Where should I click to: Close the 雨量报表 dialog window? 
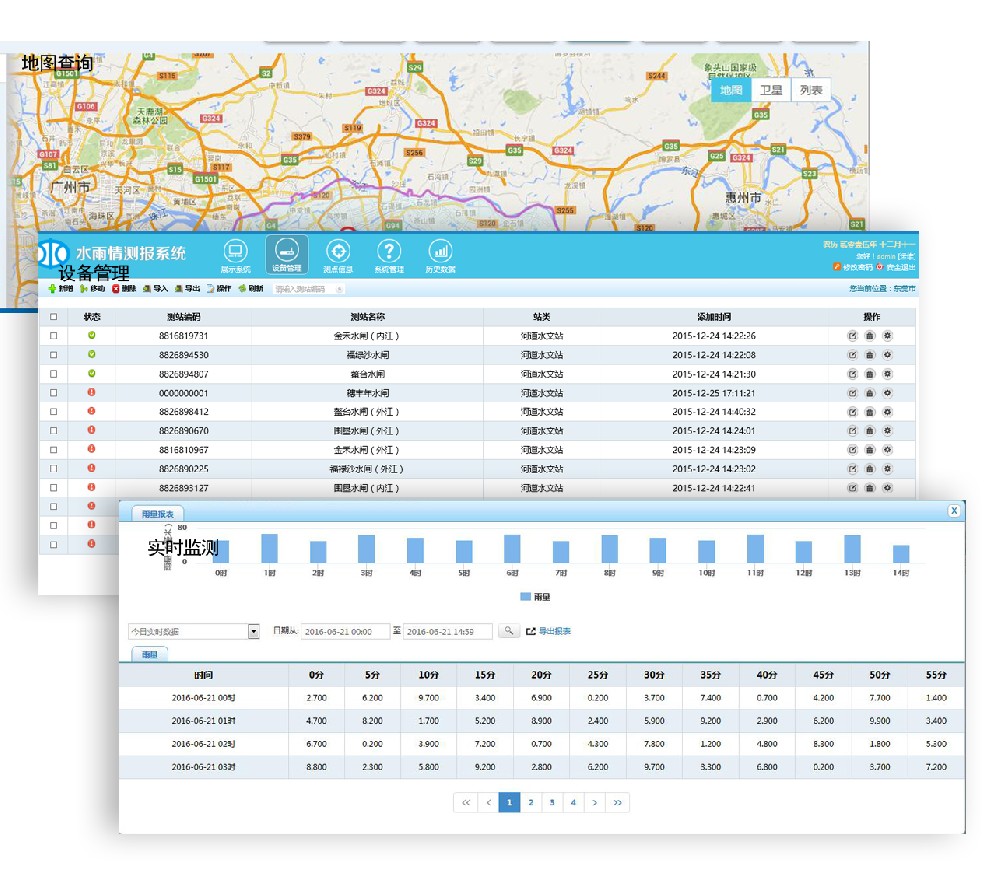click(954, 510)
